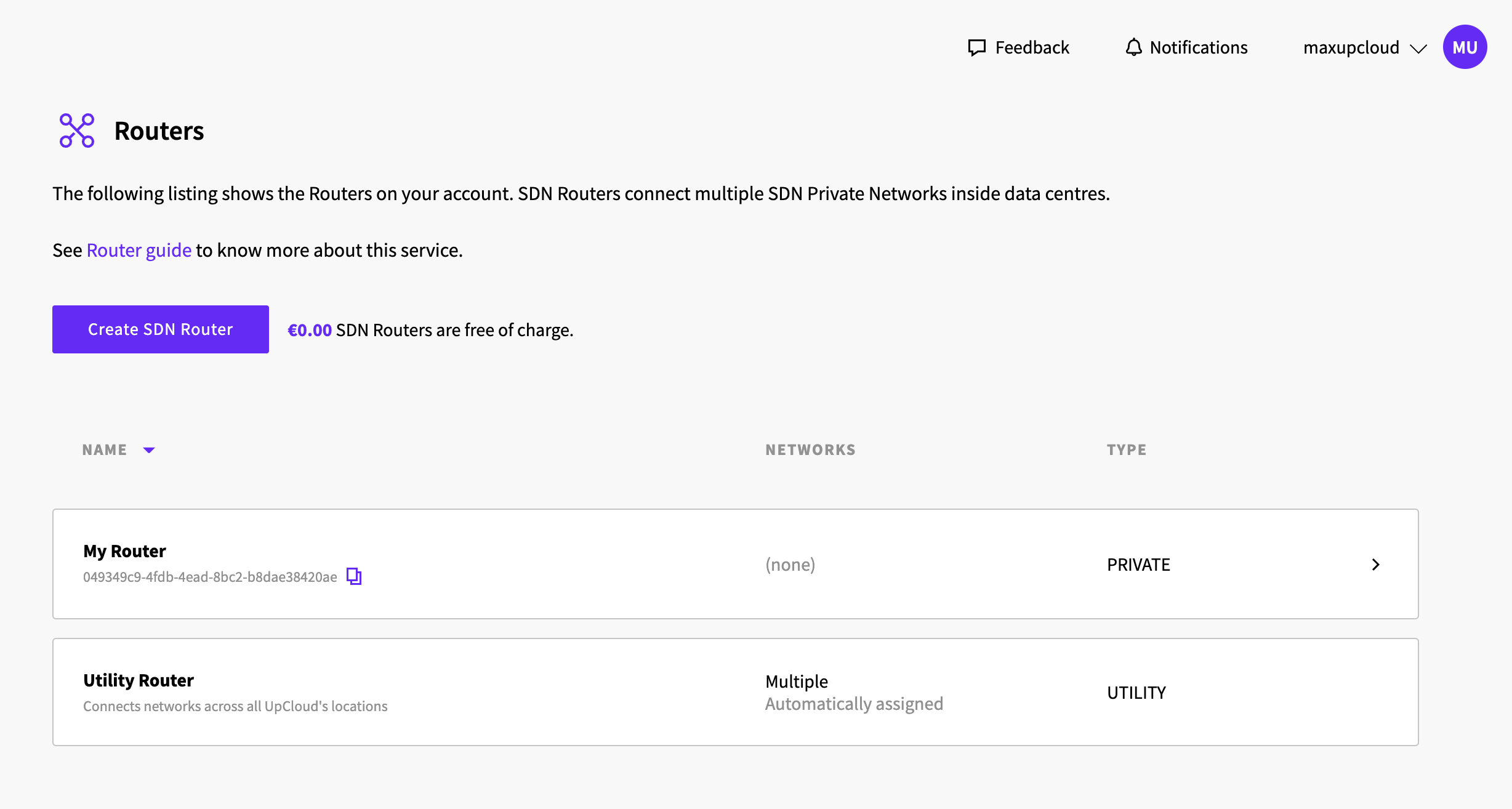Select the Utility Router name
Image resolution: width=1512 pixels, height=809 pixels.
coord(139,680)
